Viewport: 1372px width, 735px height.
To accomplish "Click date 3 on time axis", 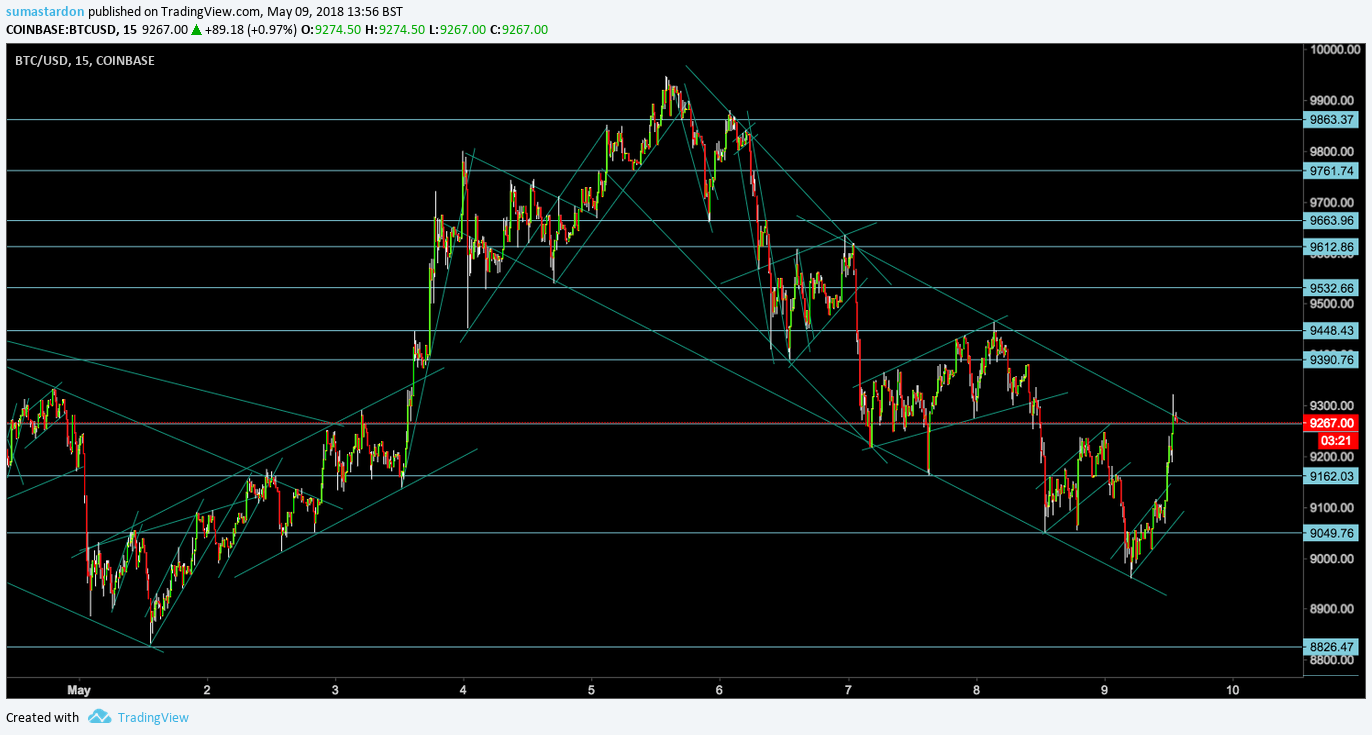I will (335, 690).
